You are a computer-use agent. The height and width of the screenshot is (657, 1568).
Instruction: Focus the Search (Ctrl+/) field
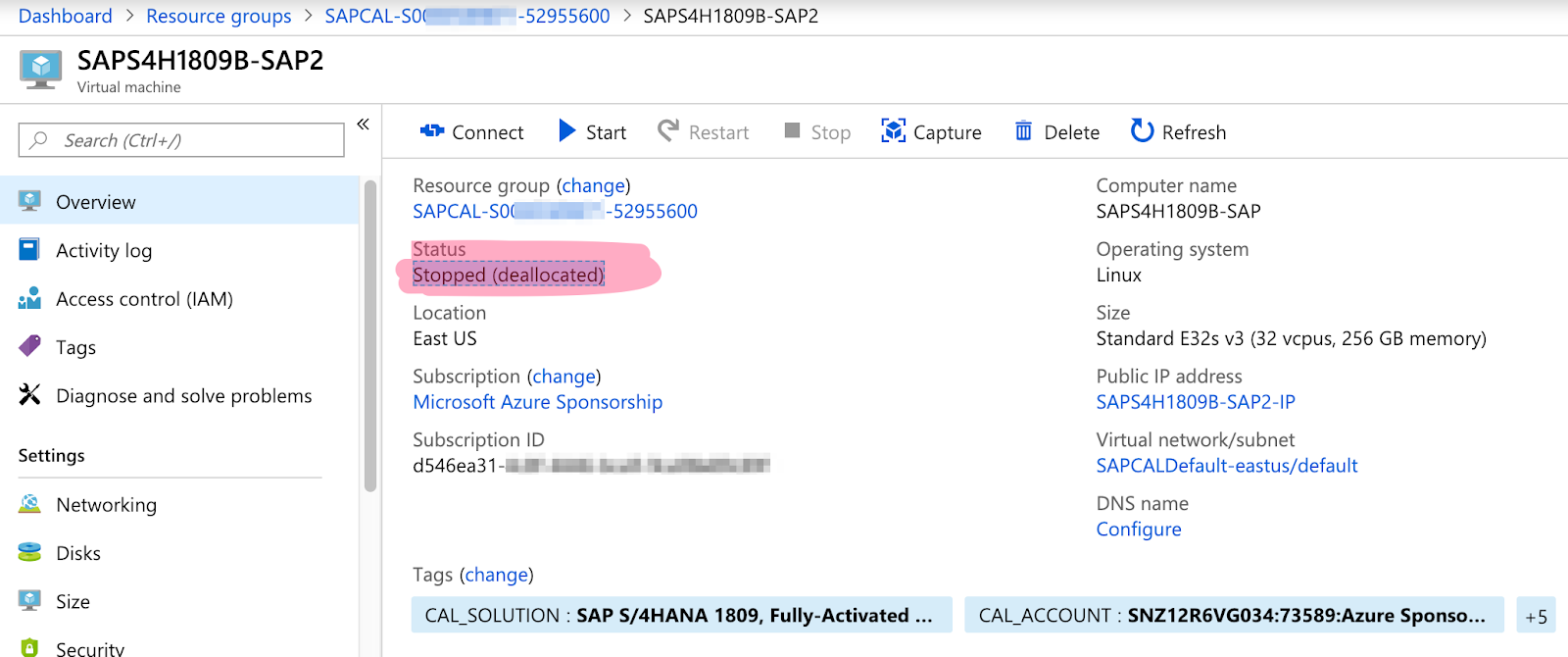tap(181, 140)
